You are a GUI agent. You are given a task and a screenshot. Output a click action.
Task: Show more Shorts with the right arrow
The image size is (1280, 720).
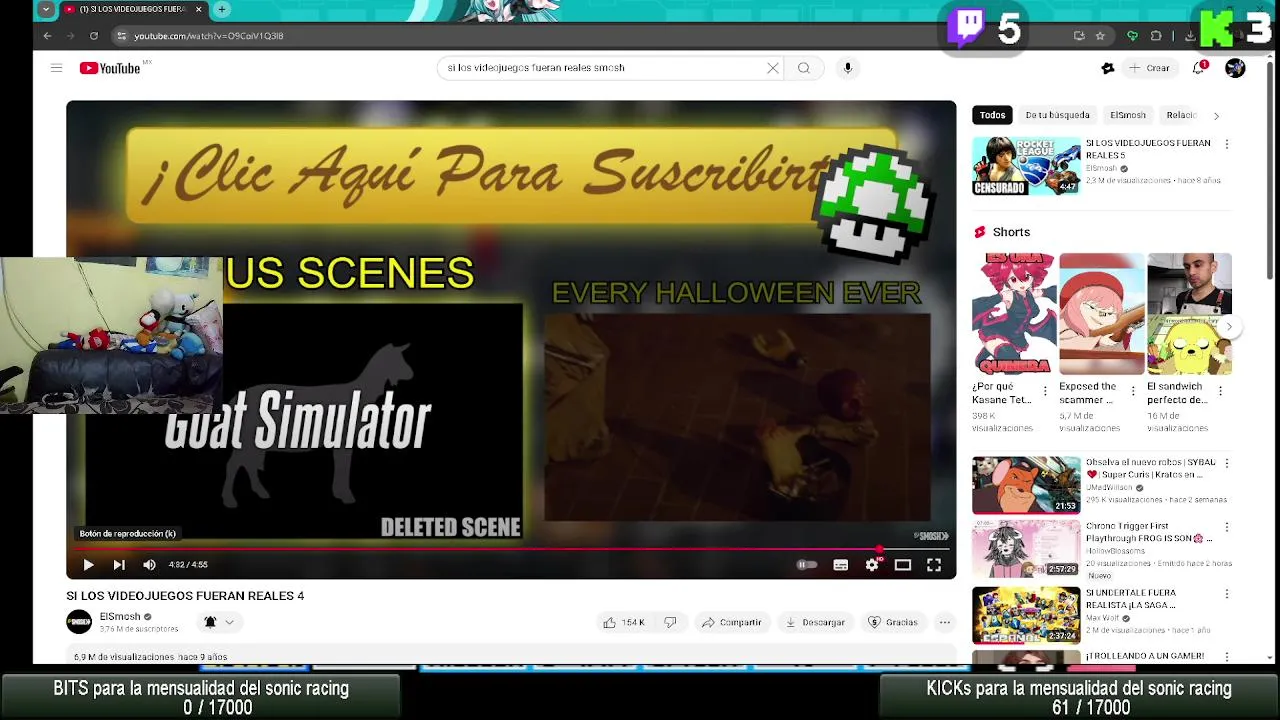1230,326
